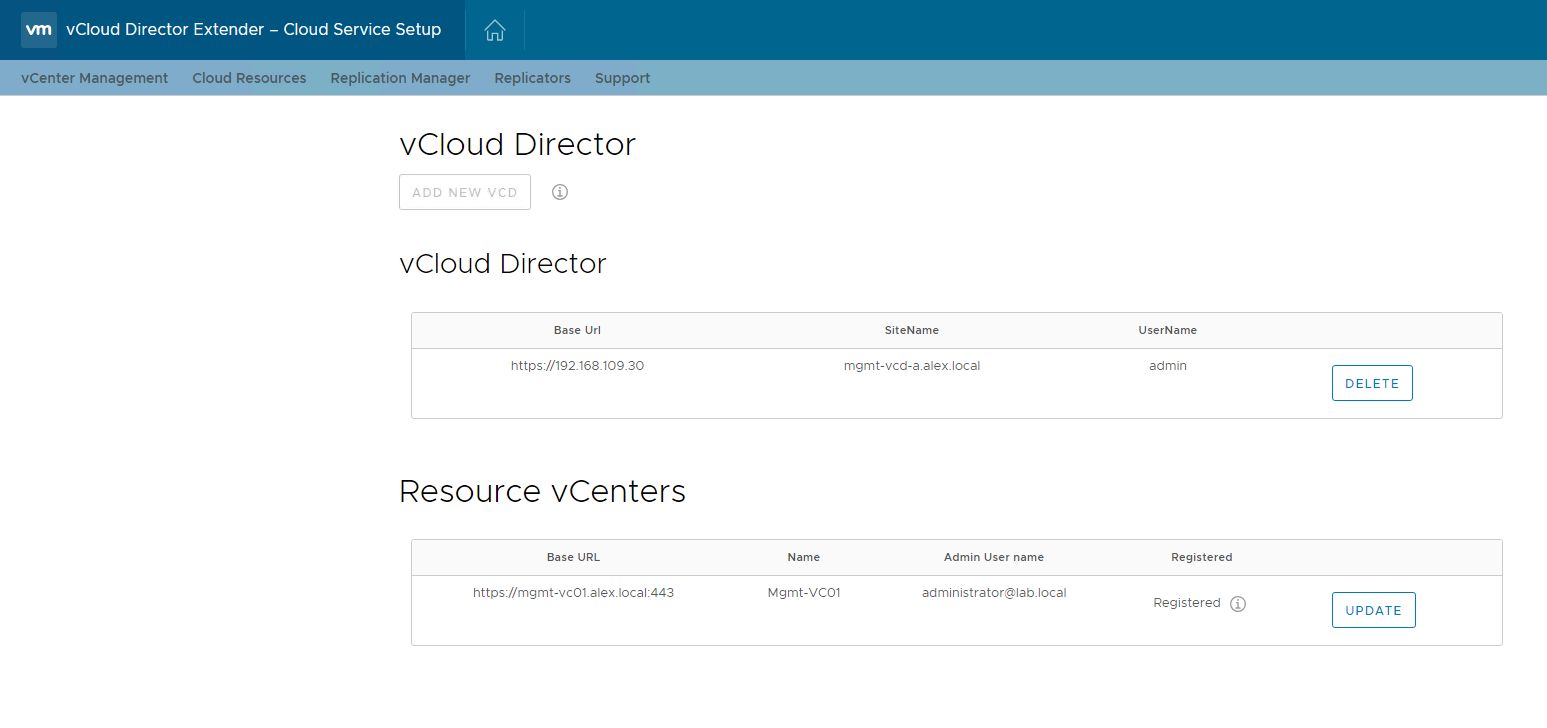Go to the Home icon page

pyautogui.click(x=494, y=30)
